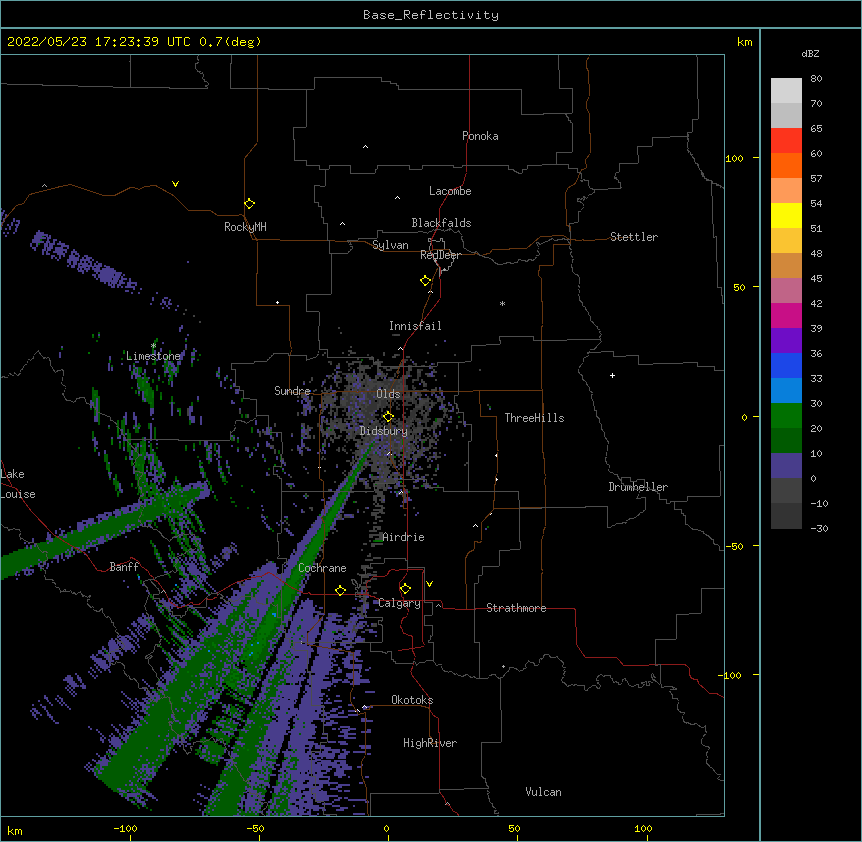Click the HighRiver label

pos(430,743)
